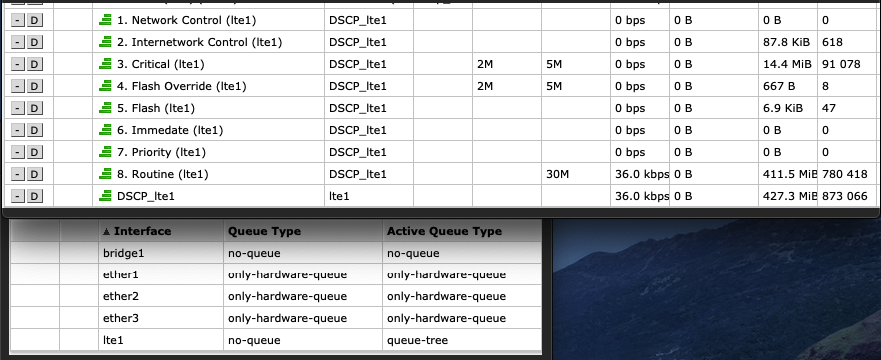Viewport: 881px width, 360px height.
Task: Disable the 5. Flash (lte1) queue with D button
Action: click(34, 108)
